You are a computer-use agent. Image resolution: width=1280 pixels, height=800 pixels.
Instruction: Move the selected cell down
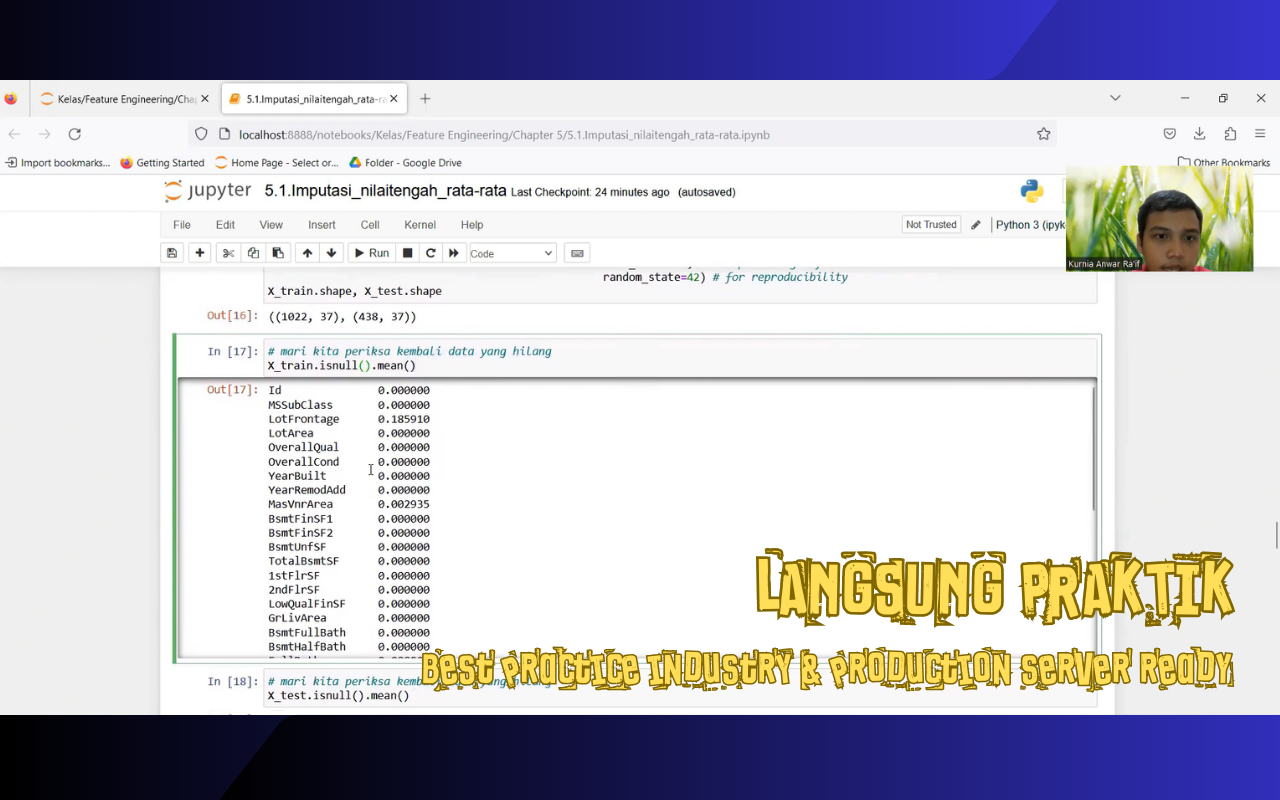[331, 253]
